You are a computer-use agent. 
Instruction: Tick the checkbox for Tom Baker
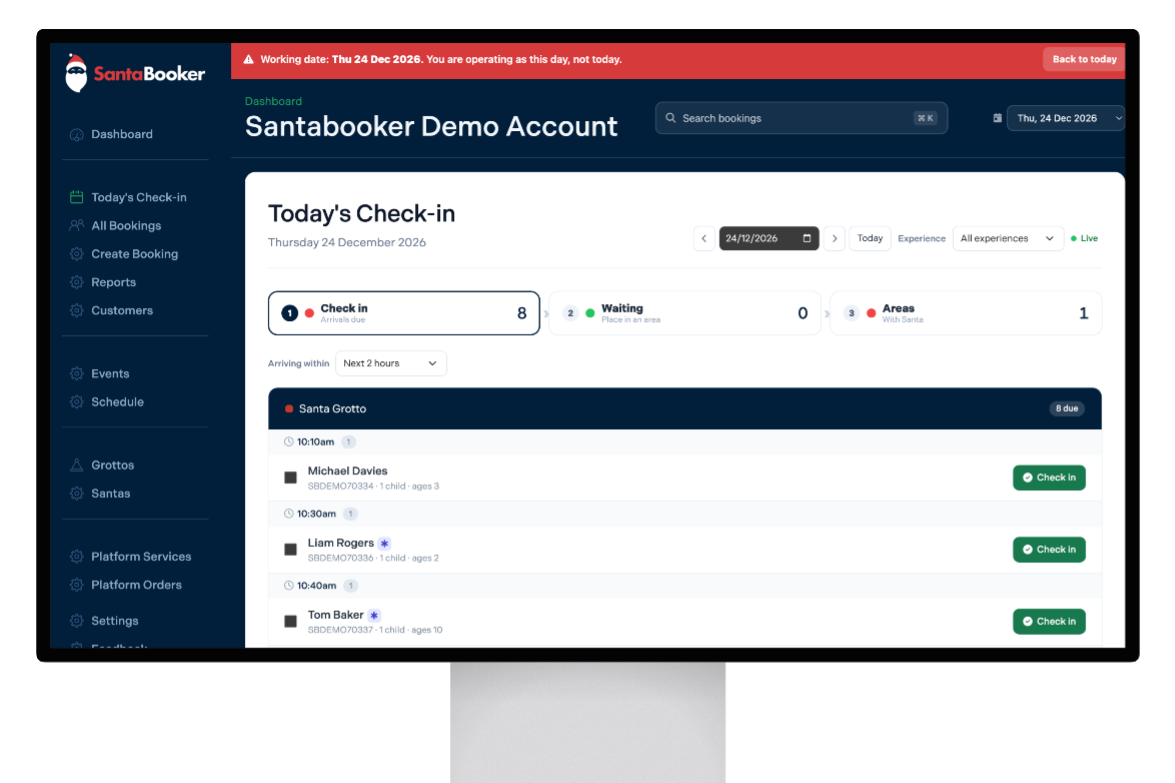point(291,622)
